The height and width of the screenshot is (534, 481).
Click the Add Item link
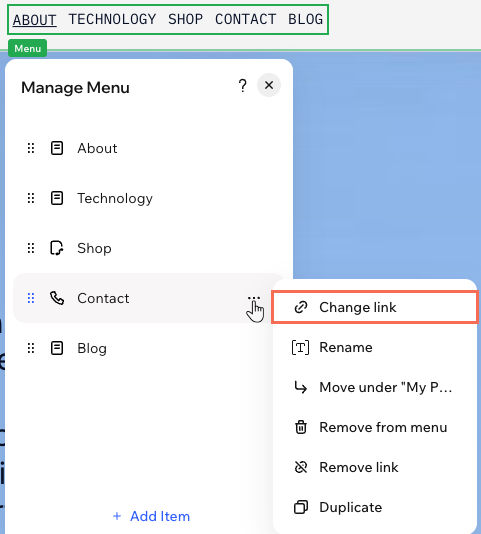point(151,516)
